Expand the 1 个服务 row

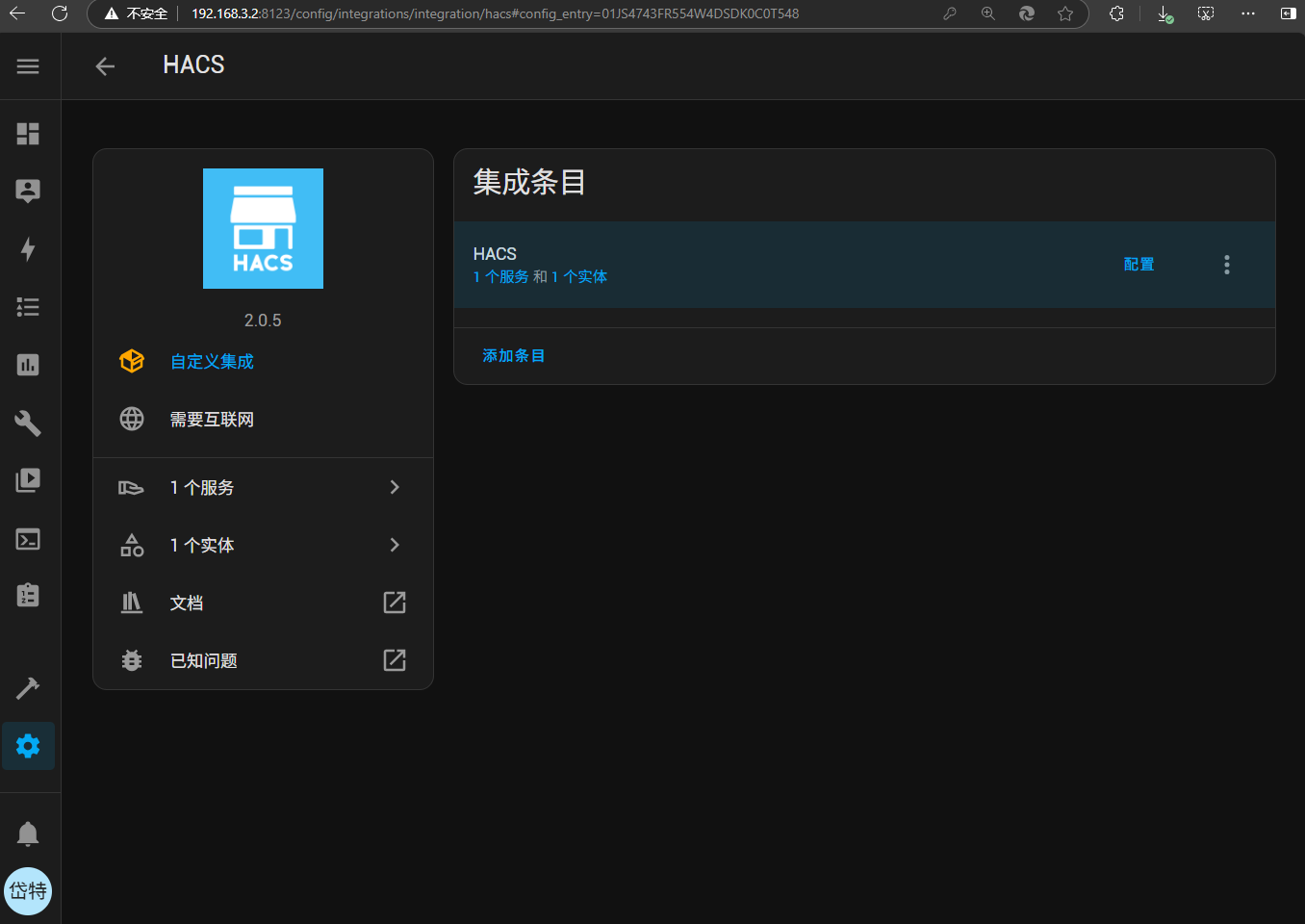pyautogui.click(x=263, y=488)
